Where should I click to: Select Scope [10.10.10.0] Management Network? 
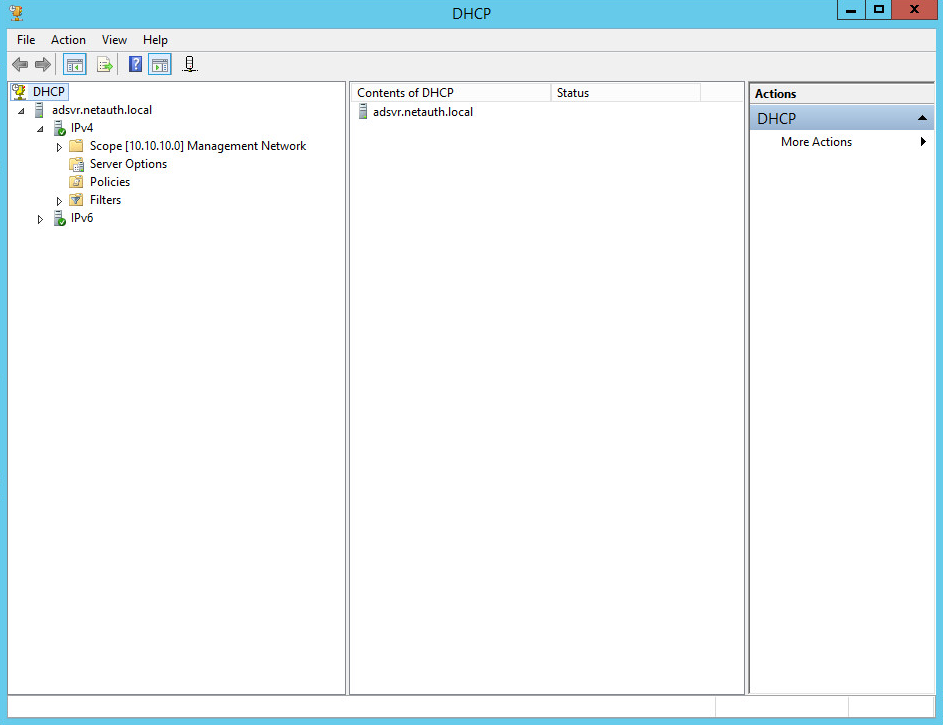pyautogui.click(x=198, y=146)
